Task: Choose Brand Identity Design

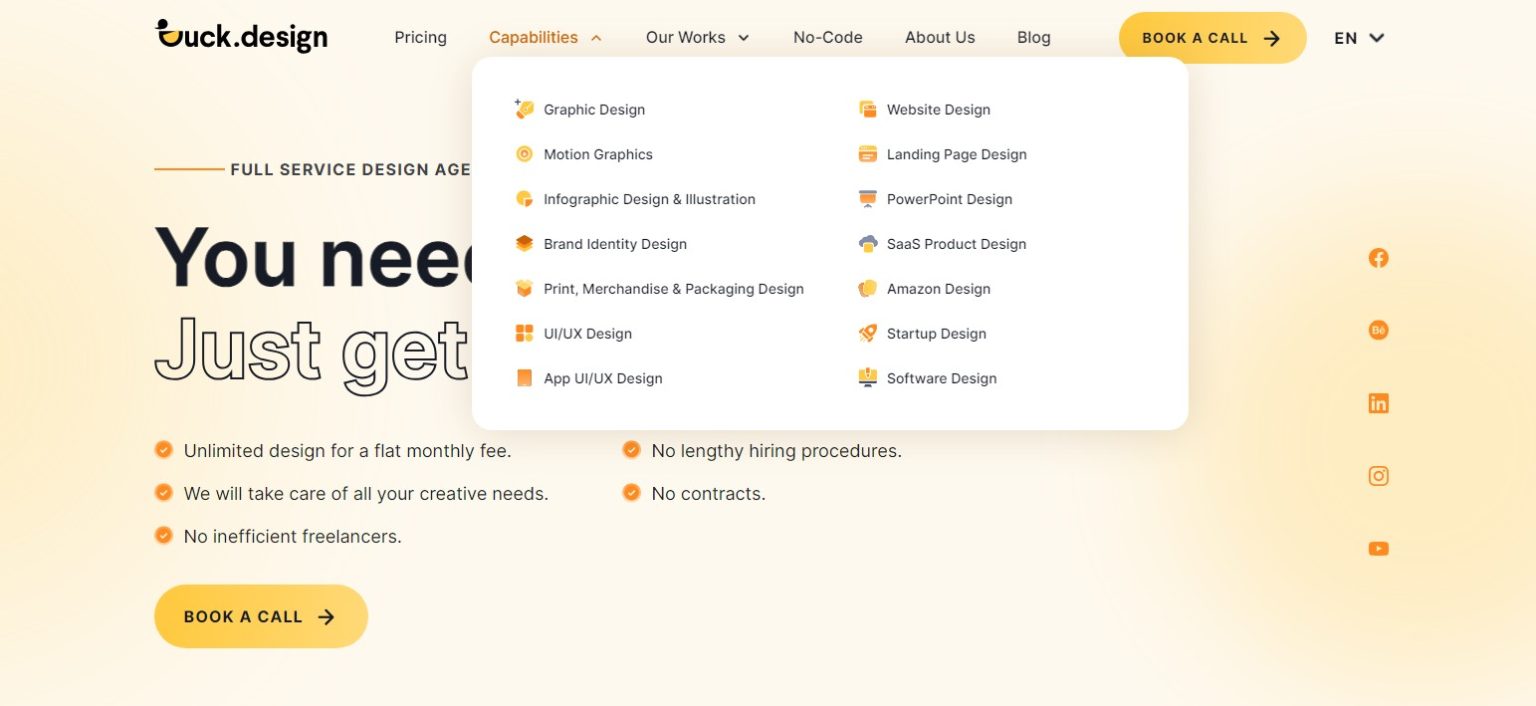Action: point(615,244)
